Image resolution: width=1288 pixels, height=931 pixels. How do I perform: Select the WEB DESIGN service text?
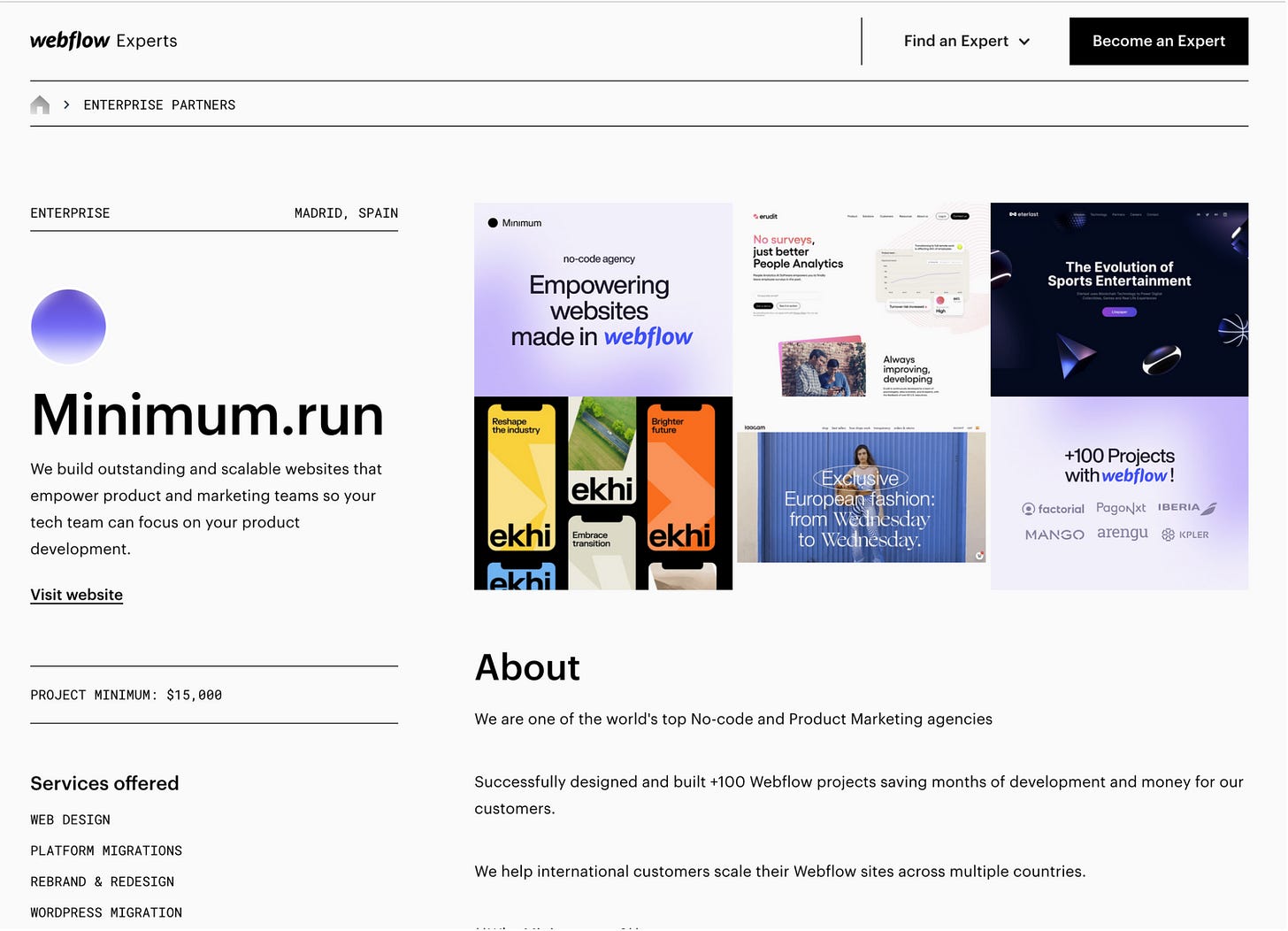click(x=70, y=819)
